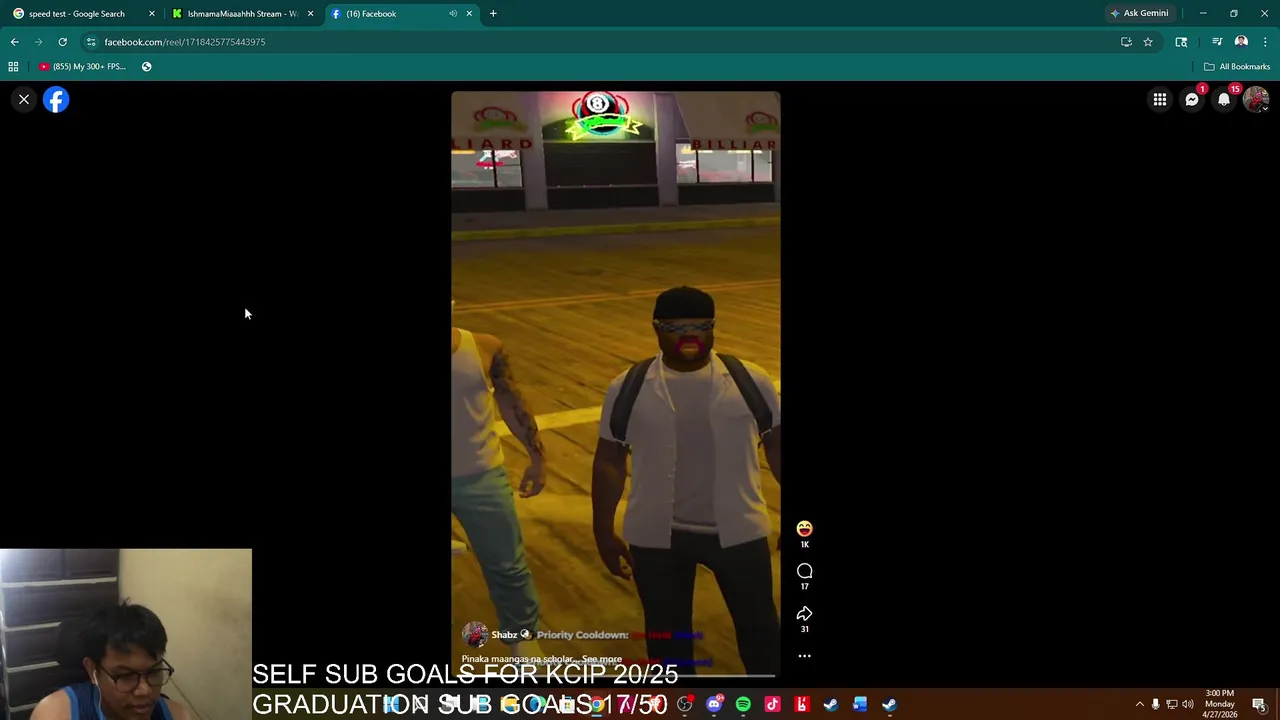This screenshot has width=1280, height=720.
Task: Close the speed test tab
Action: point(152,14)
